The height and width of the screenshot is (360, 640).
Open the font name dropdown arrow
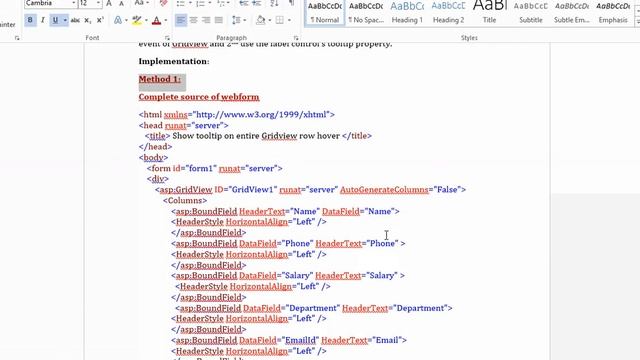[73, 3]
